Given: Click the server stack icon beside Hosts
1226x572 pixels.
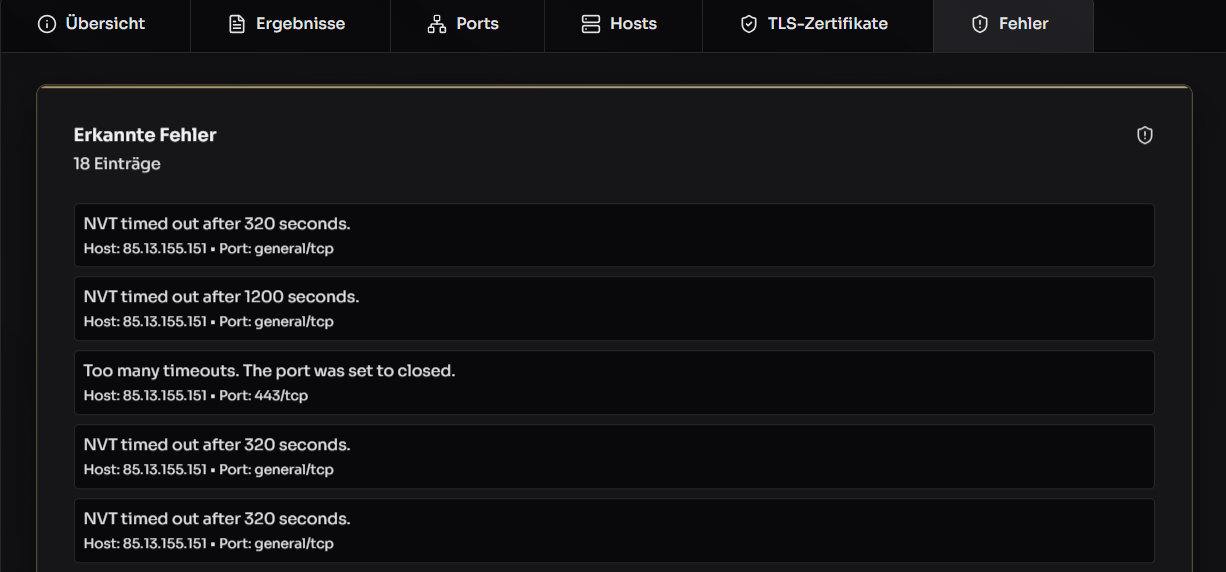Looking at the screenshot, I should tap(591, 24).
